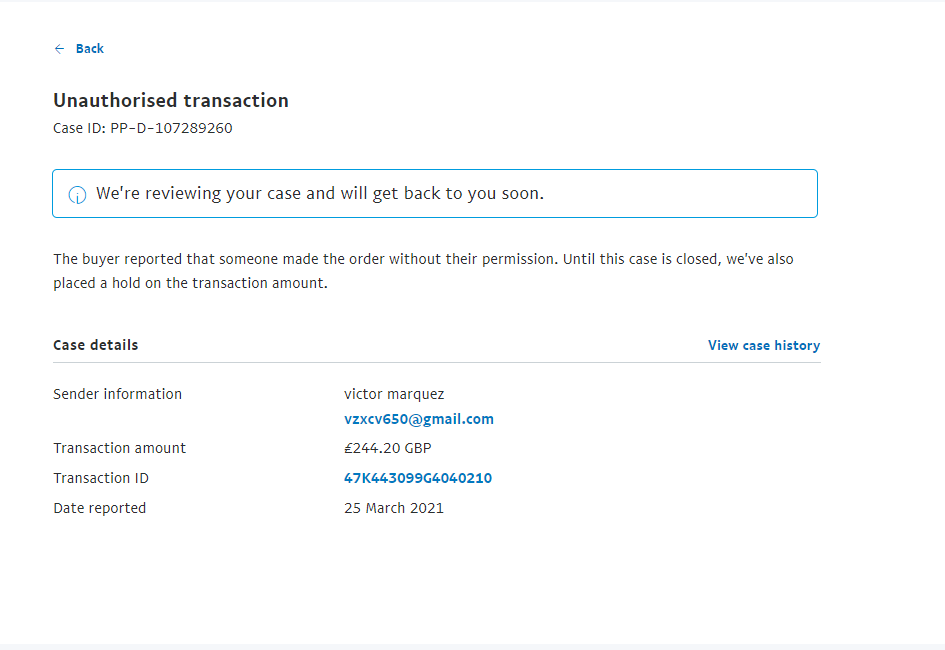Click the Sender information label
Viewport: 945px width, 650px height.
tap(117, 394)
